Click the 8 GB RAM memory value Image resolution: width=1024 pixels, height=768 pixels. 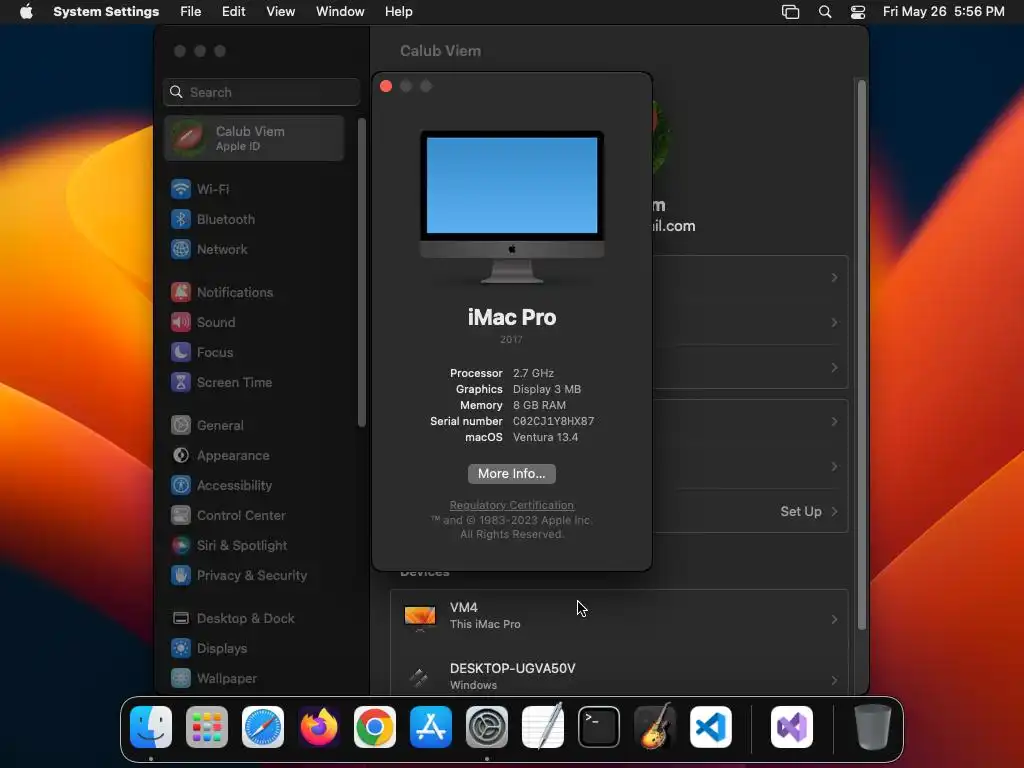[x=539, y=405]
